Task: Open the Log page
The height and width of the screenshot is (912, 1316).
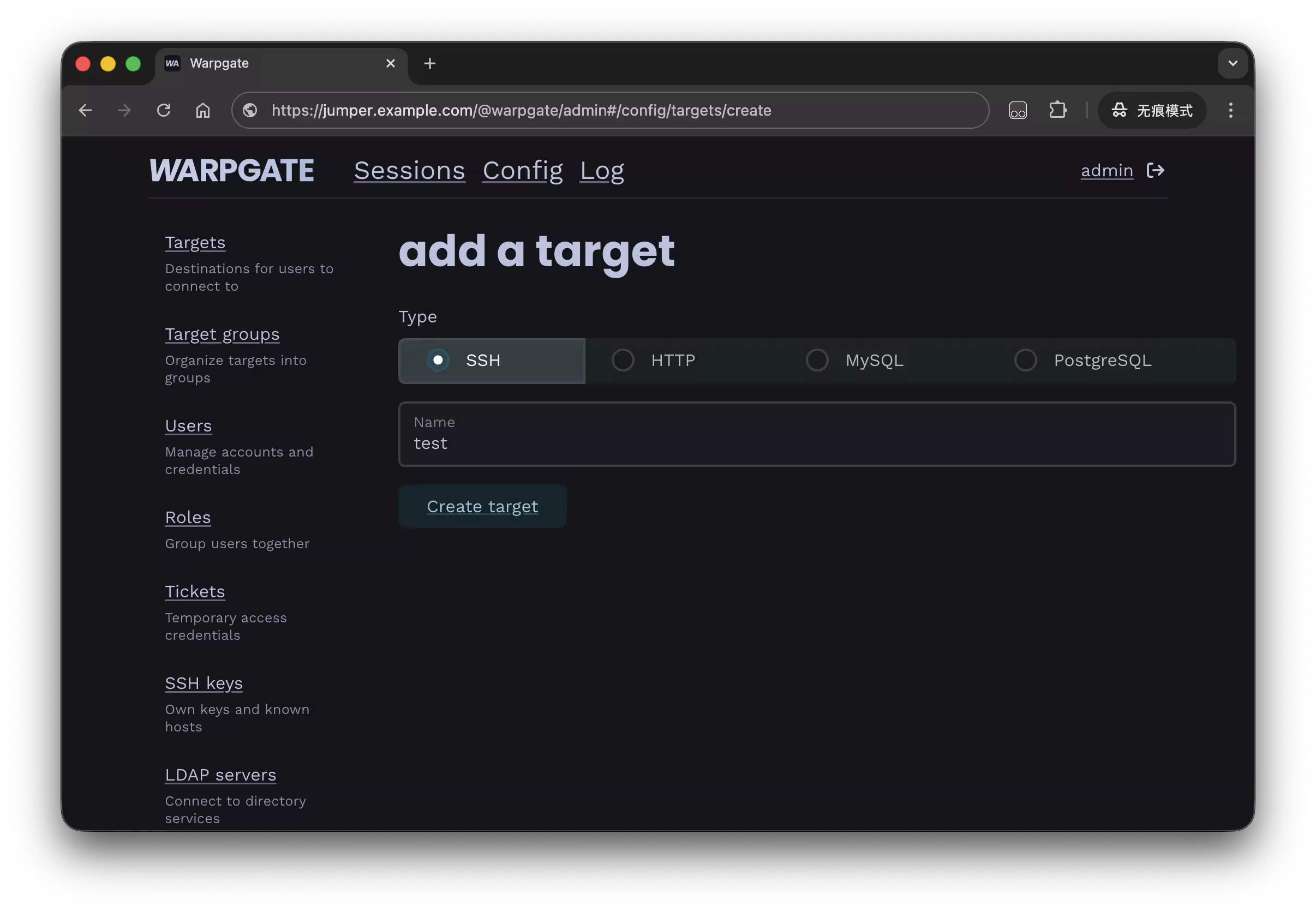Action: click(x=602, y=171)
